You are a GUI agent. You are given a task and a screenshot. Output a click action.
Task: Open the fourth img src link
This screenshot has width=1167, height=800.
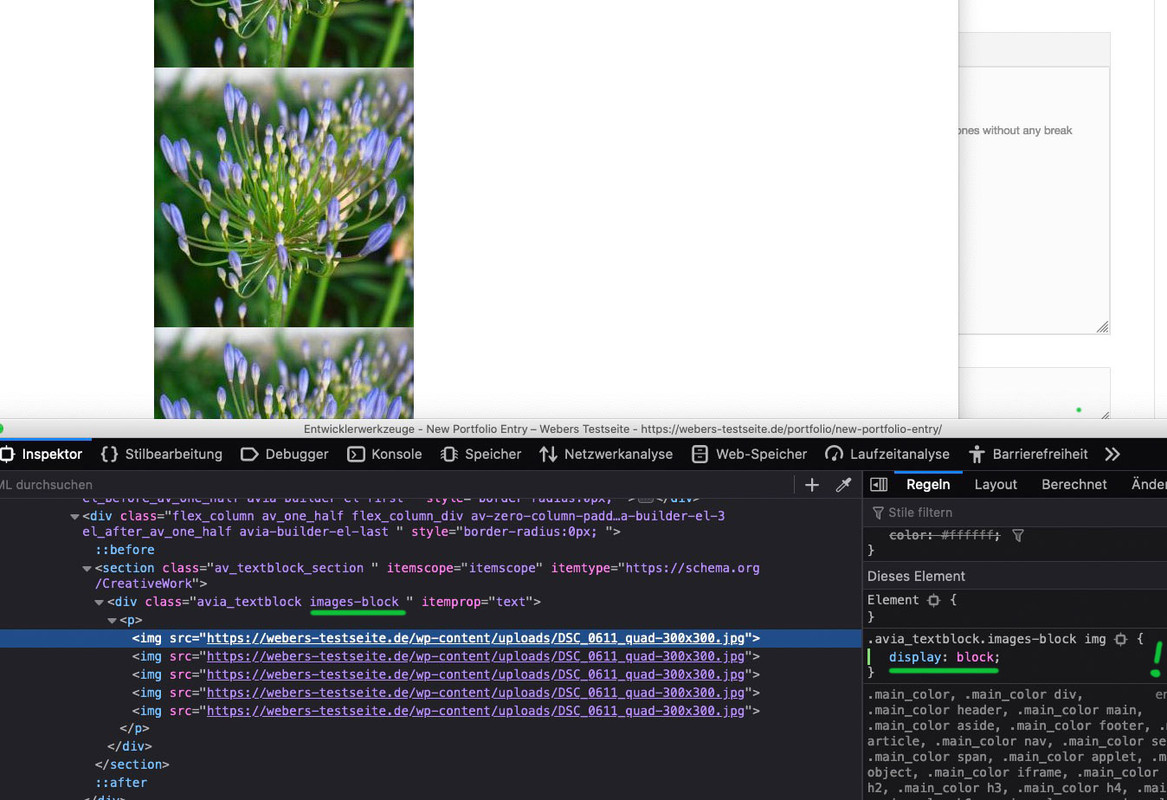point(476,693)
